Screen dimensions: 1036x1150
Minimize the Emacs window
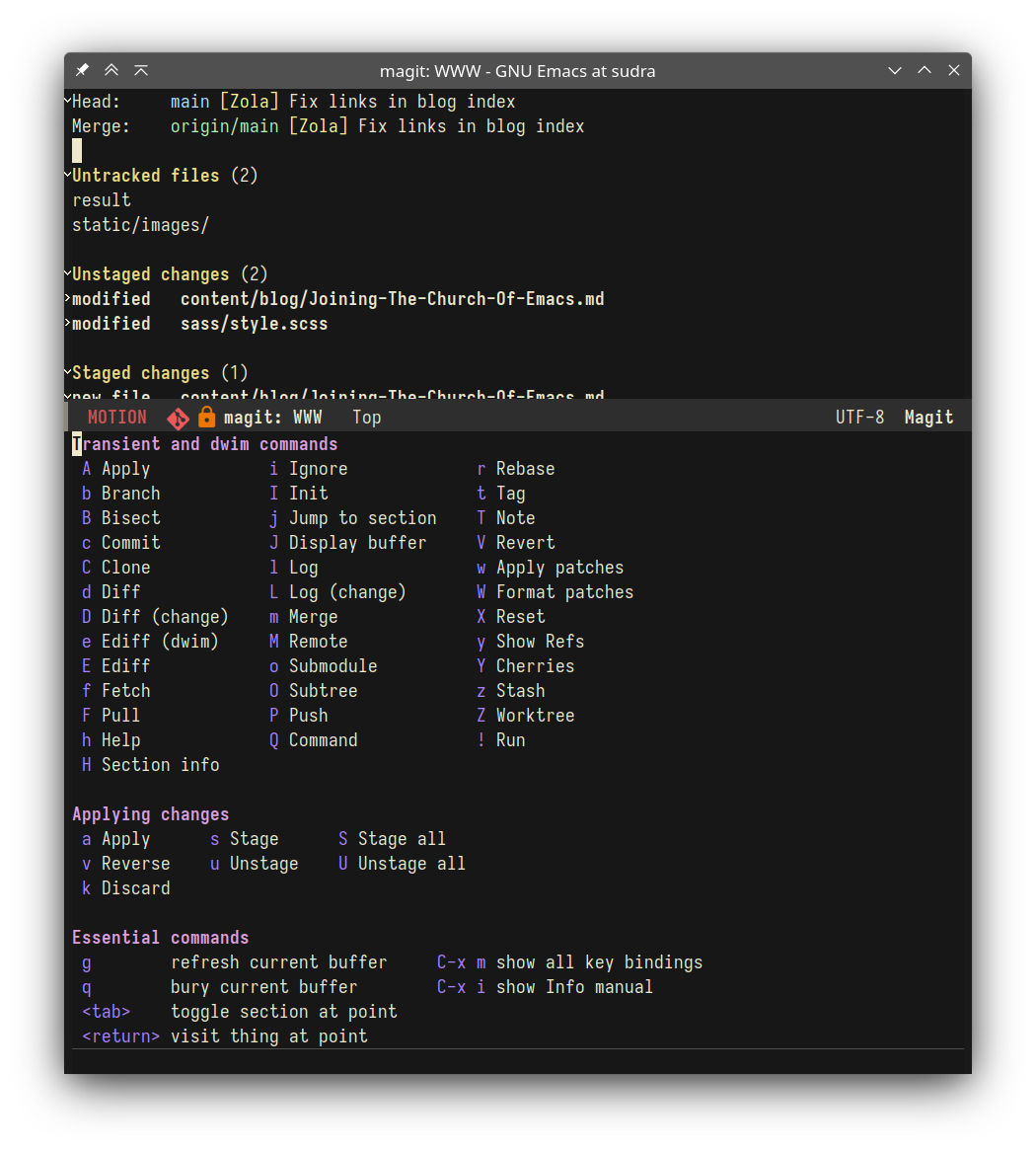click(895, 70)
